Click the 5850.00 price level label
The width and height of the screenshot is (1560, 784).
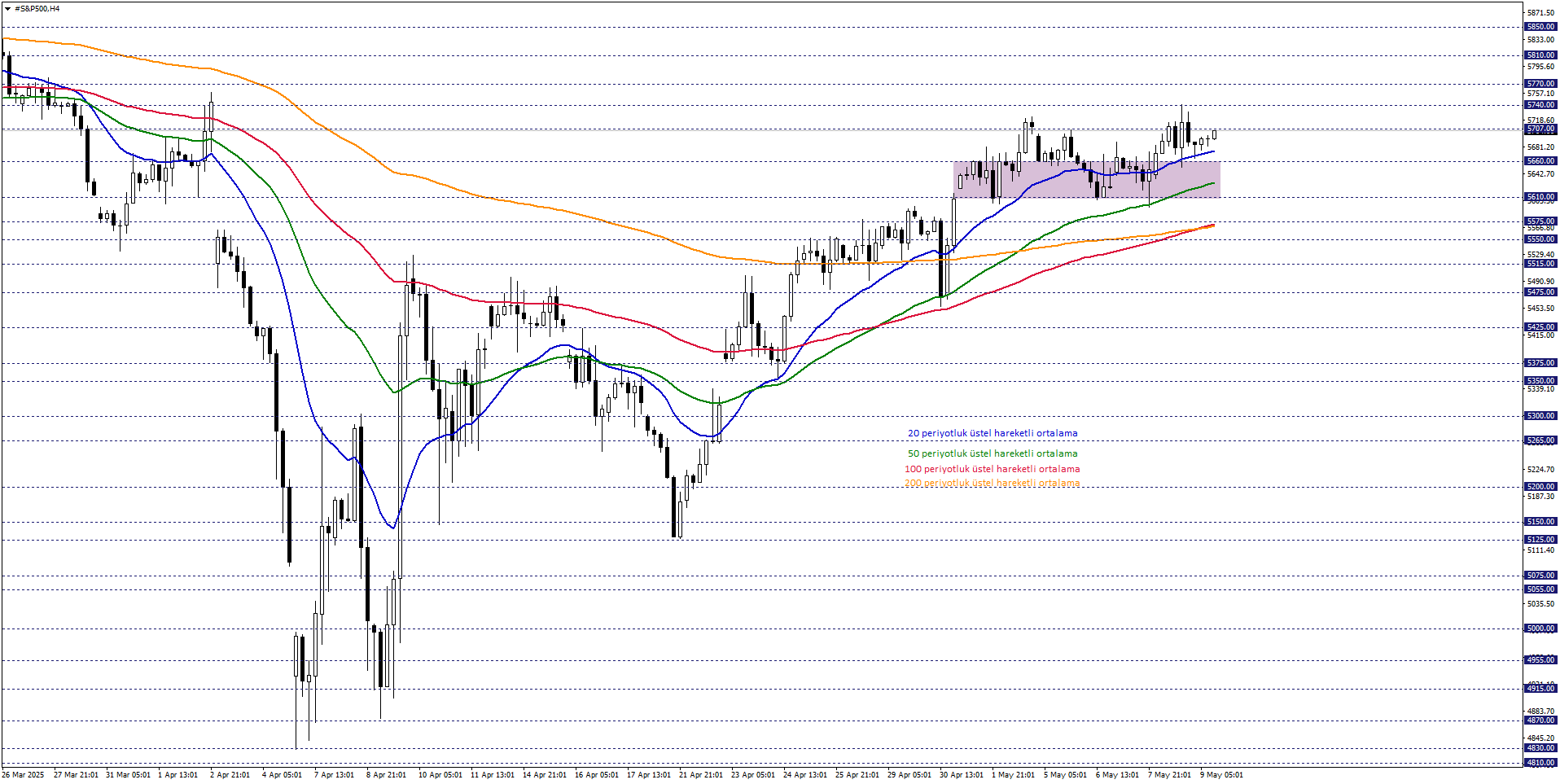coord(1540,27)
